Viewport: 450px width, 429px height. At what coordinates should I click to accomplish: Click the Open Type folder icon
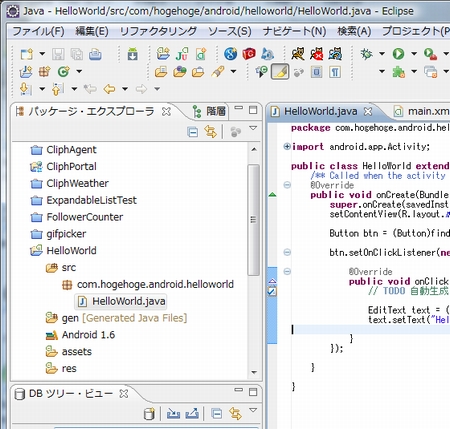(x=161, y=72)
